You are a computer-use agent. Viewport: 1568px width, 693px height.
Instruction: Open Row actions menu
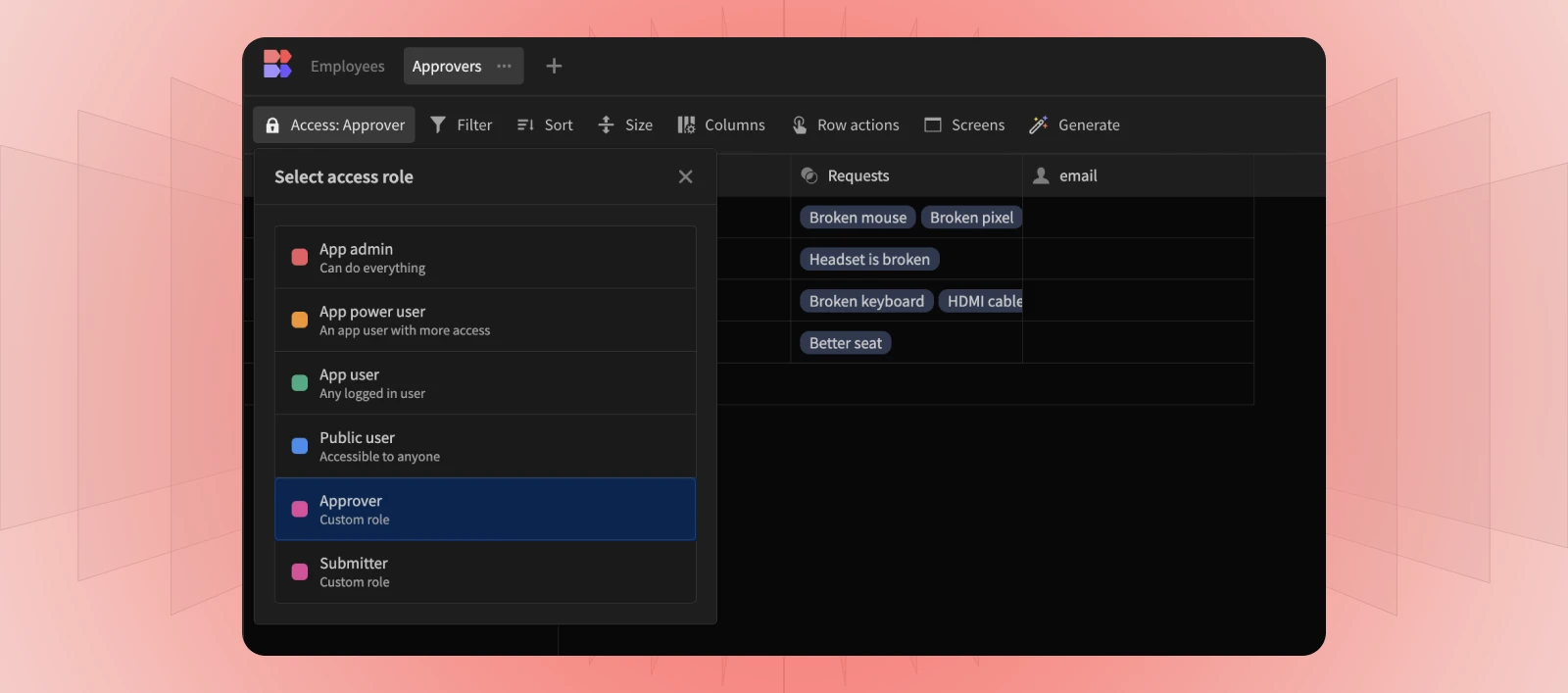pyautogui.click(x=846, y=124)
